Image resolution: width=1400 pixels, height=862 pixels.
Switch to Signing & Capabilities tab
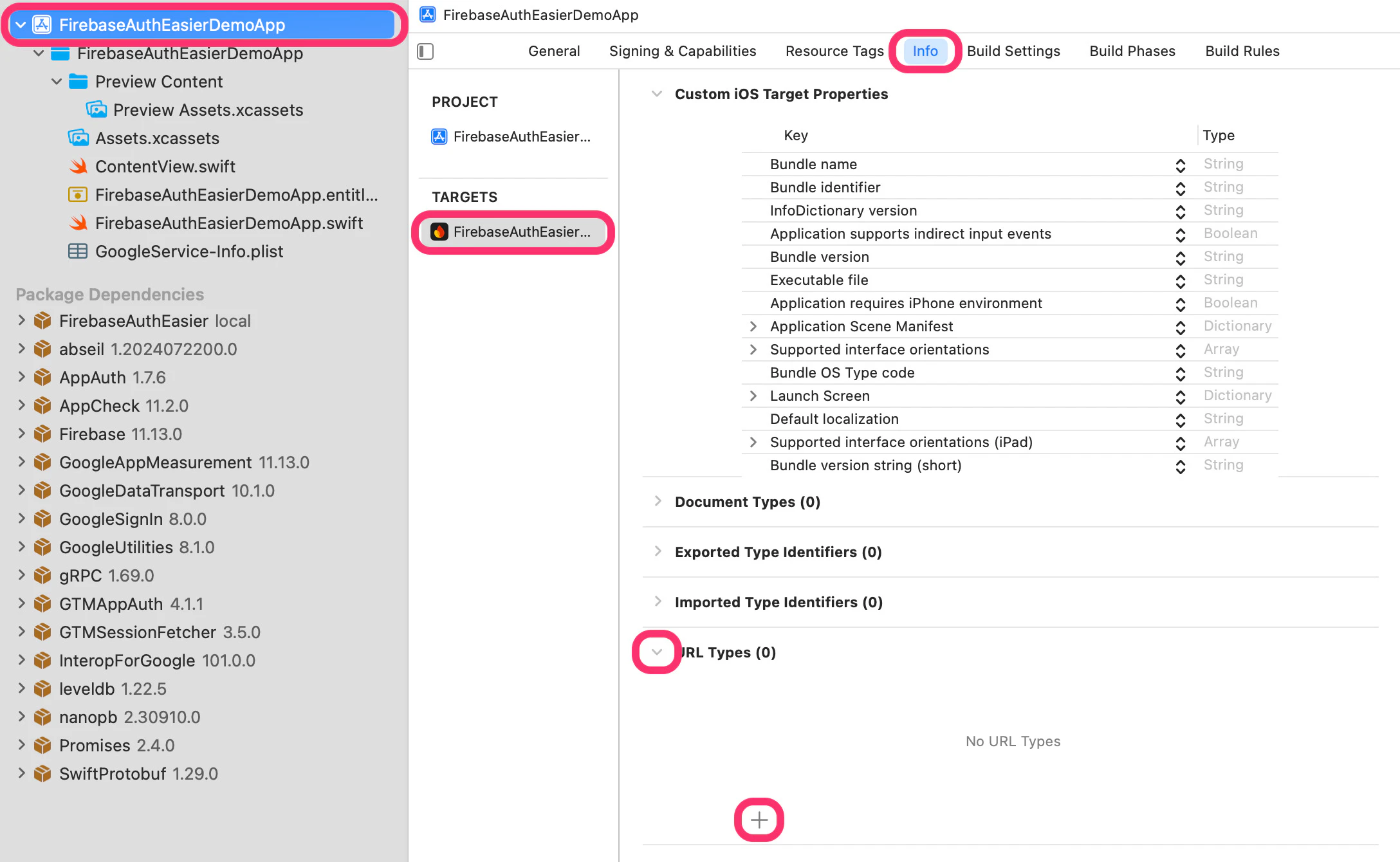pos(683,51)
